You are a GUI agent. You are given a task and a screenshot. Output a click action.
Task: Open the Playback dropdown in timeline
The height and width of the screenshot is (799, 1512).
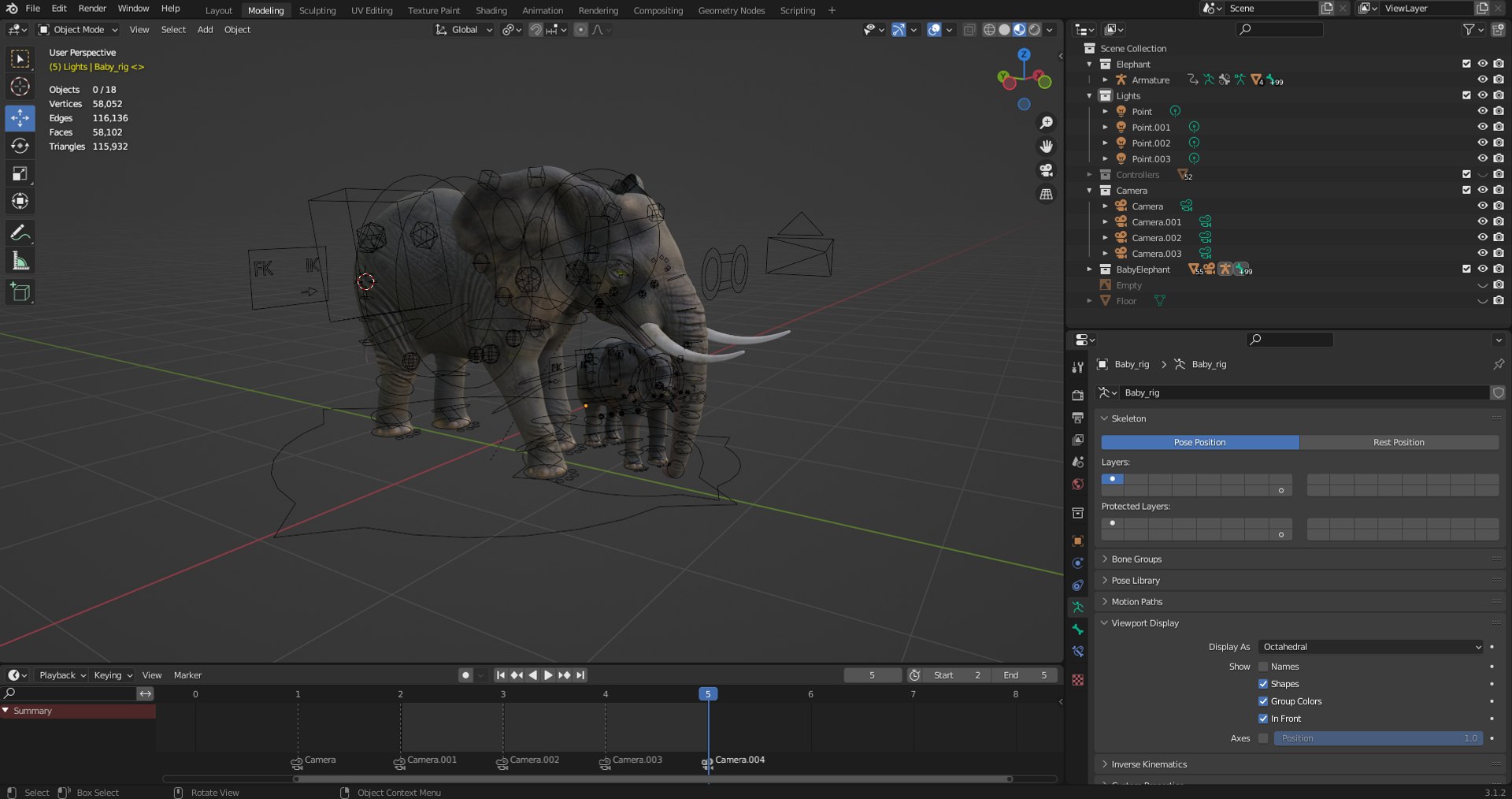[x=62, y=675]
